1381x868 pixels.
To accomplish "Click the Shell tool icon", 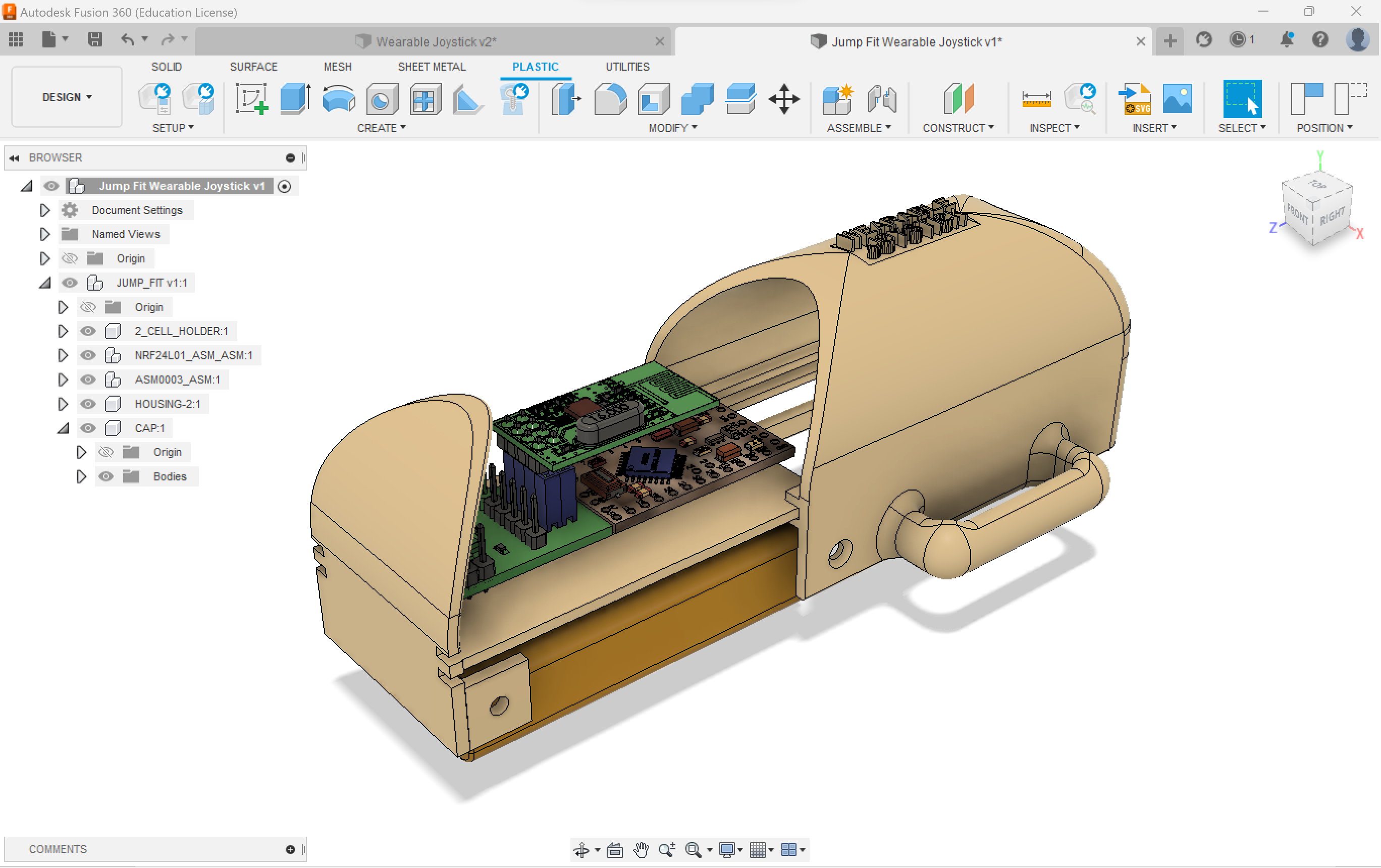I will (x=654, y=98).
